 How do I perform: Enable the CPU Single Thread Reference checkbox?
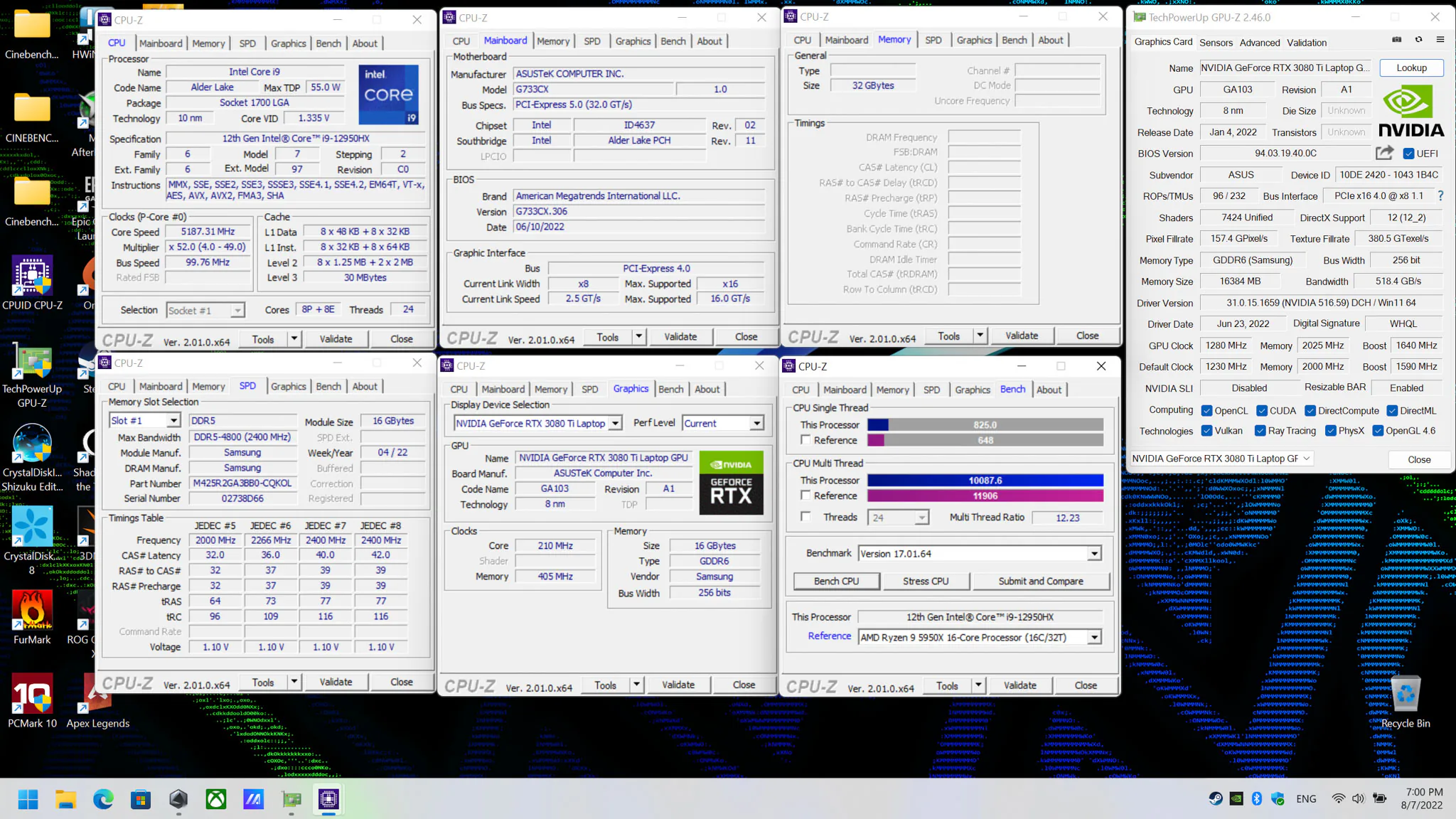(x=805, y=439)
